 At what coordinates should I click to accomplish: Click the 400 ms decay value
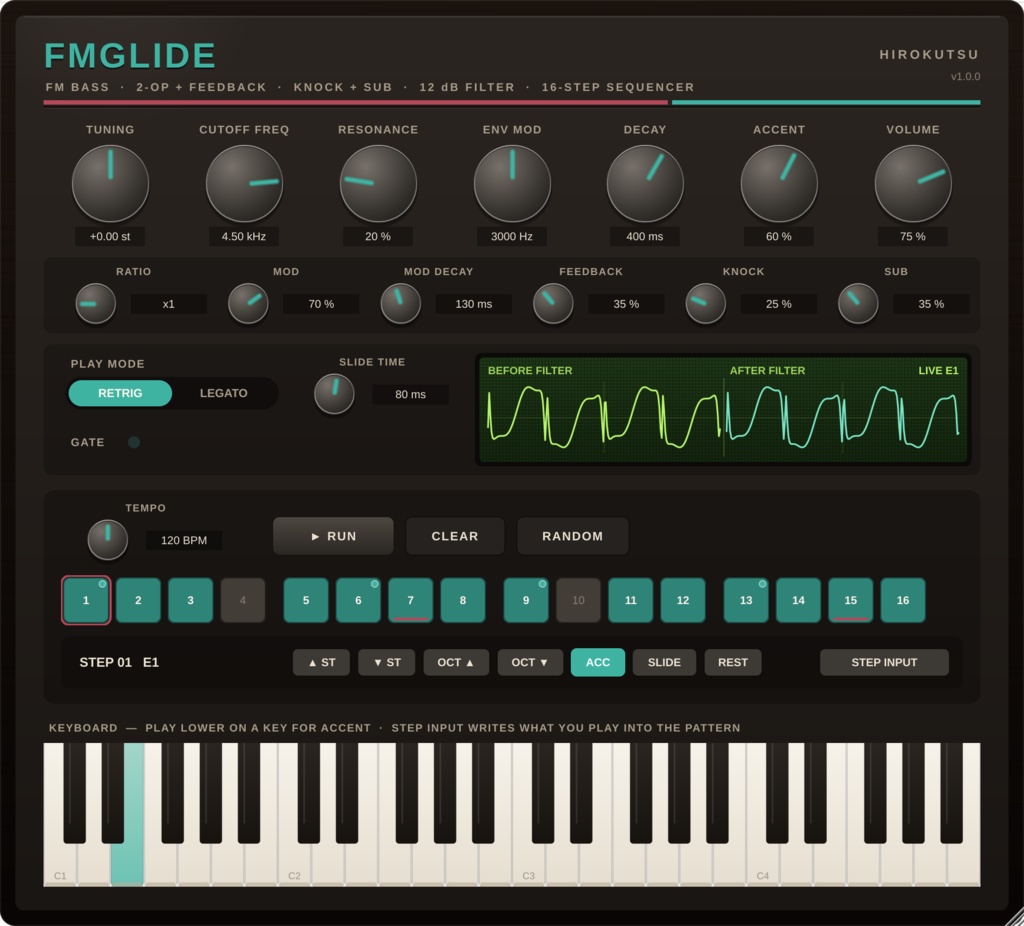pyautogui.click(x=645, y=236)
